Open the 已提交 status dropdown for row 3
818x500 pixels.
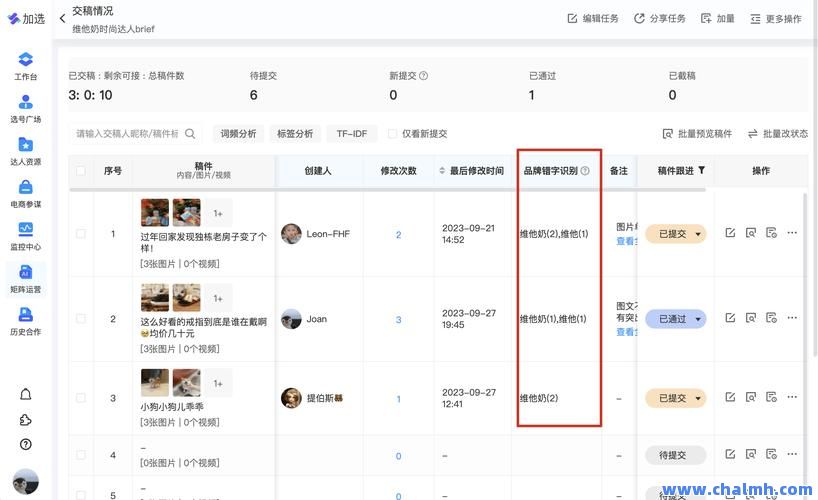tap(676, 398)
